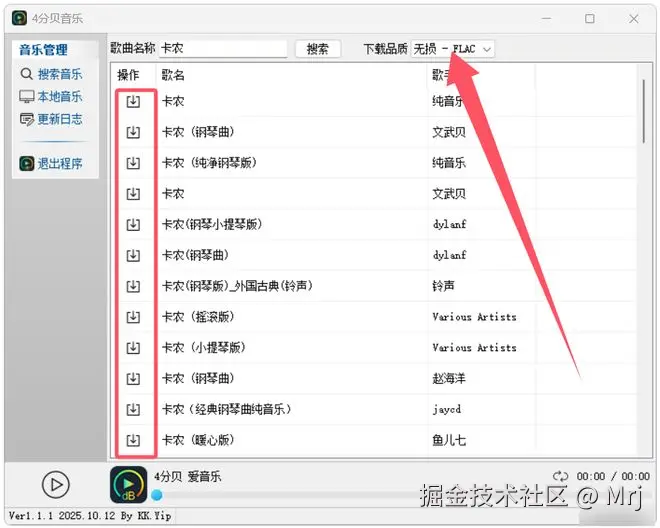
Task: Toggle the loop mode icon near timer
Action: (560, 476)
